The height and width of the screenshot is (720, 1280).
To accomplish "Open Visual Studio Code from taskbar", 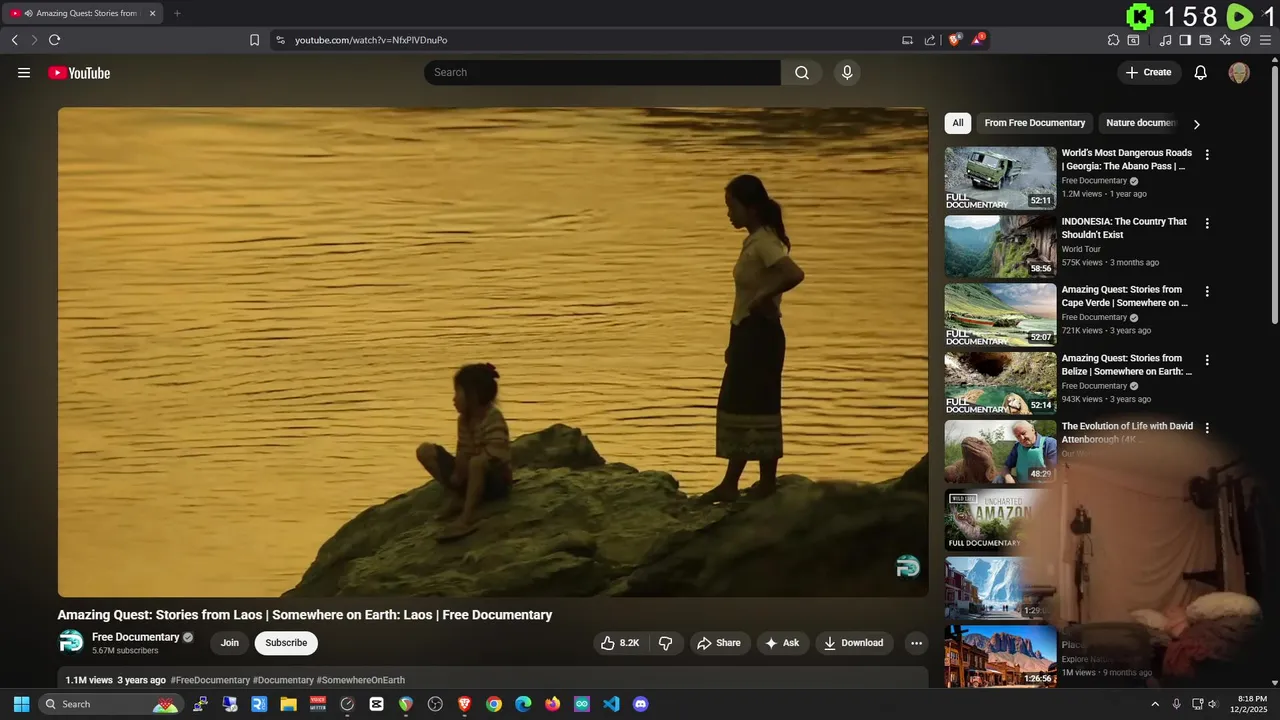I will [611, 704].
